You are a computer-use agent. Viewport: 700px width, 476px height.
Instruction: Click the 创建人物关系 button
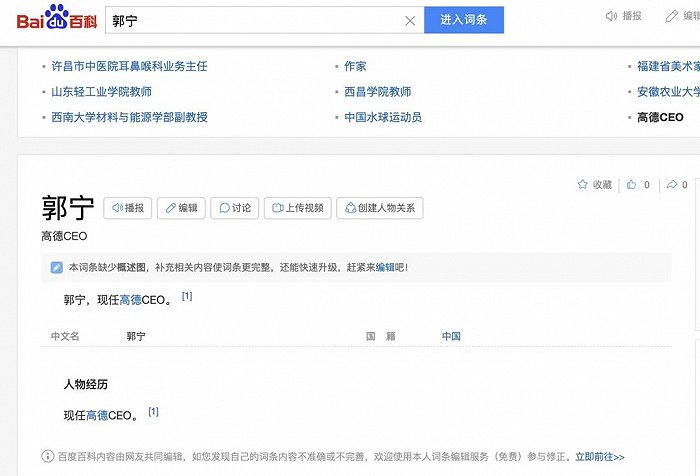click(x=380, y=208)
